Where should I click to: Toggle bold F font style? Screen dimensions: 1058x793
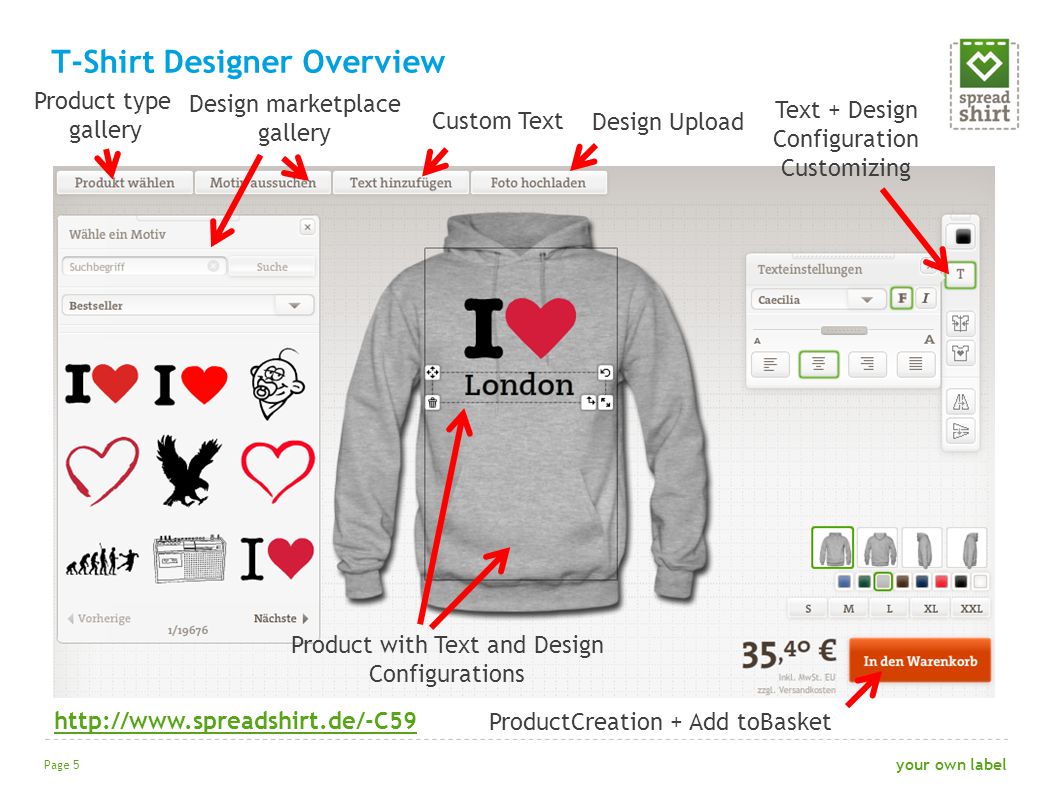tap(901, 298)
